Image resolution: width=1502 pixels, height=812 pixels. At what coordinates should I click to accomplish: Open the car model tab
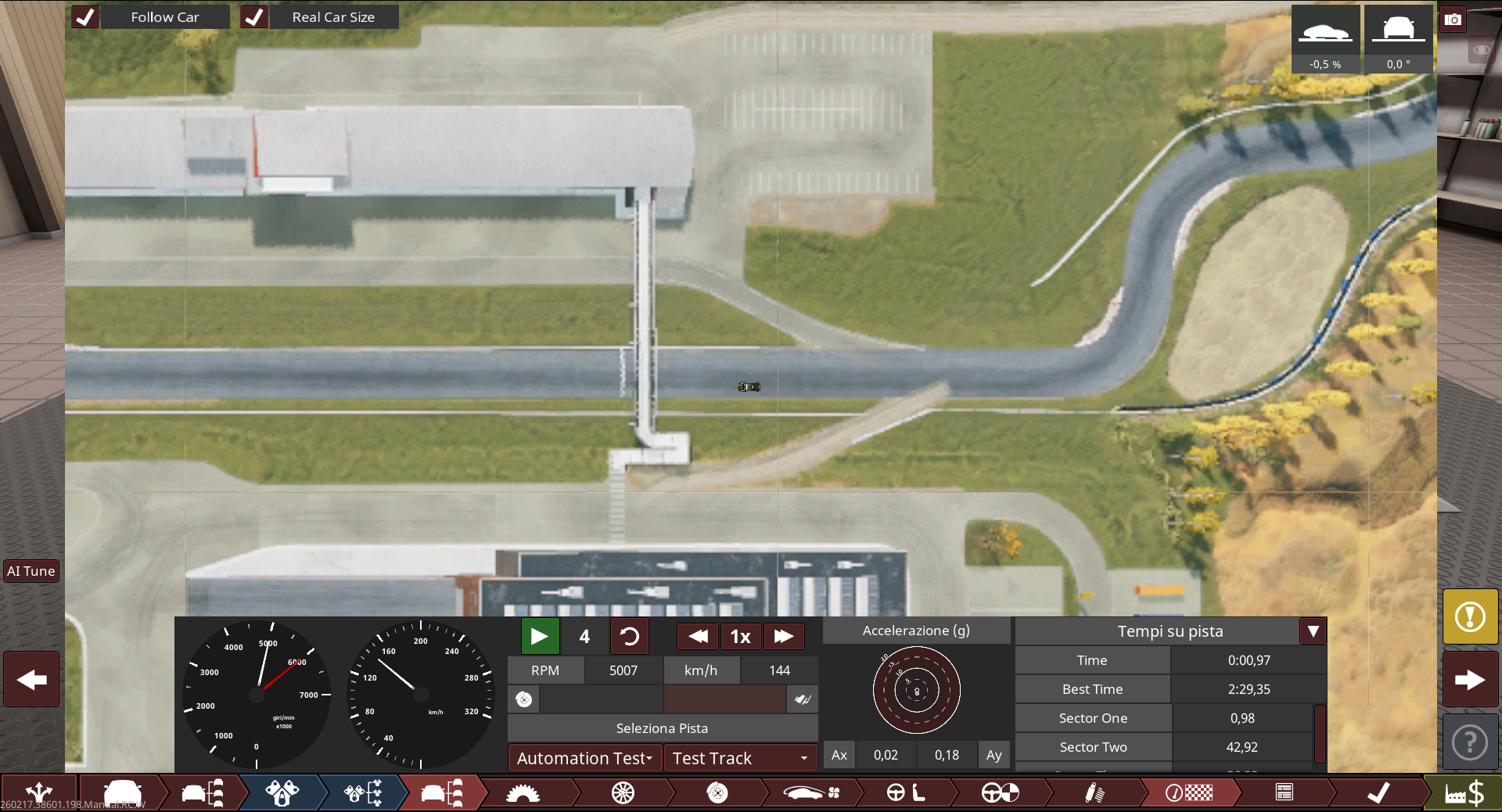122,792
